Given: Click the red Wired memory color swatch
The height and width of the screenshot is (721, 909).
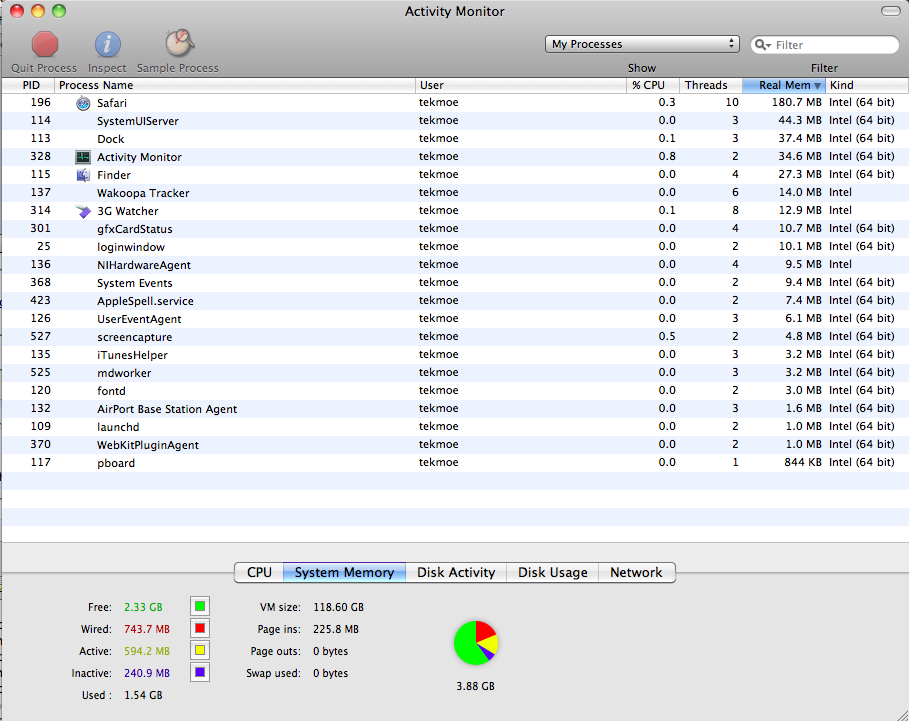Looking at the screenshot, I should [x=200, y=628].
